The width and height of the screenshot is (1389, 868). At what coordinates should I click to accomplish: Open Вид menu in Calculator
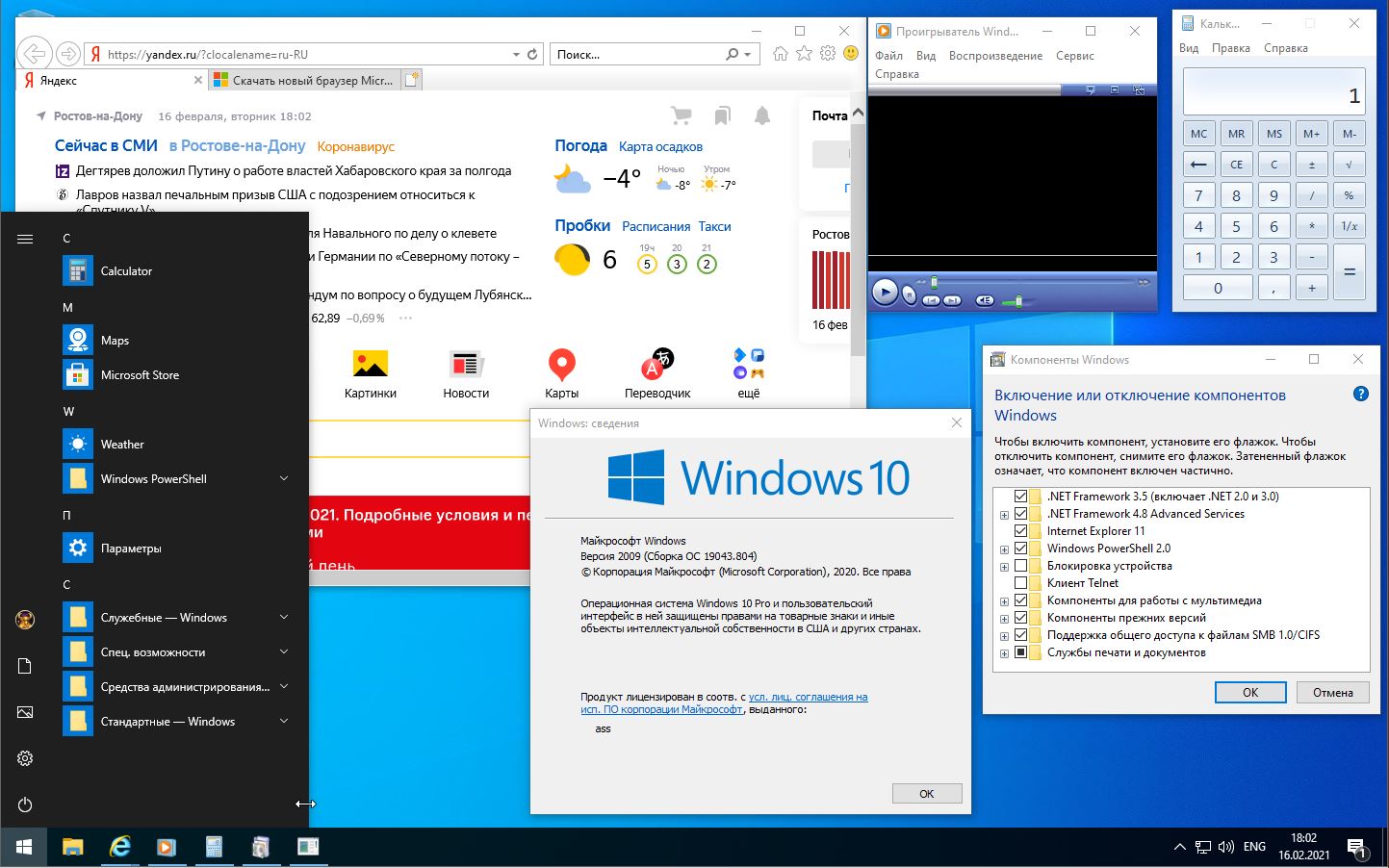1189,48
